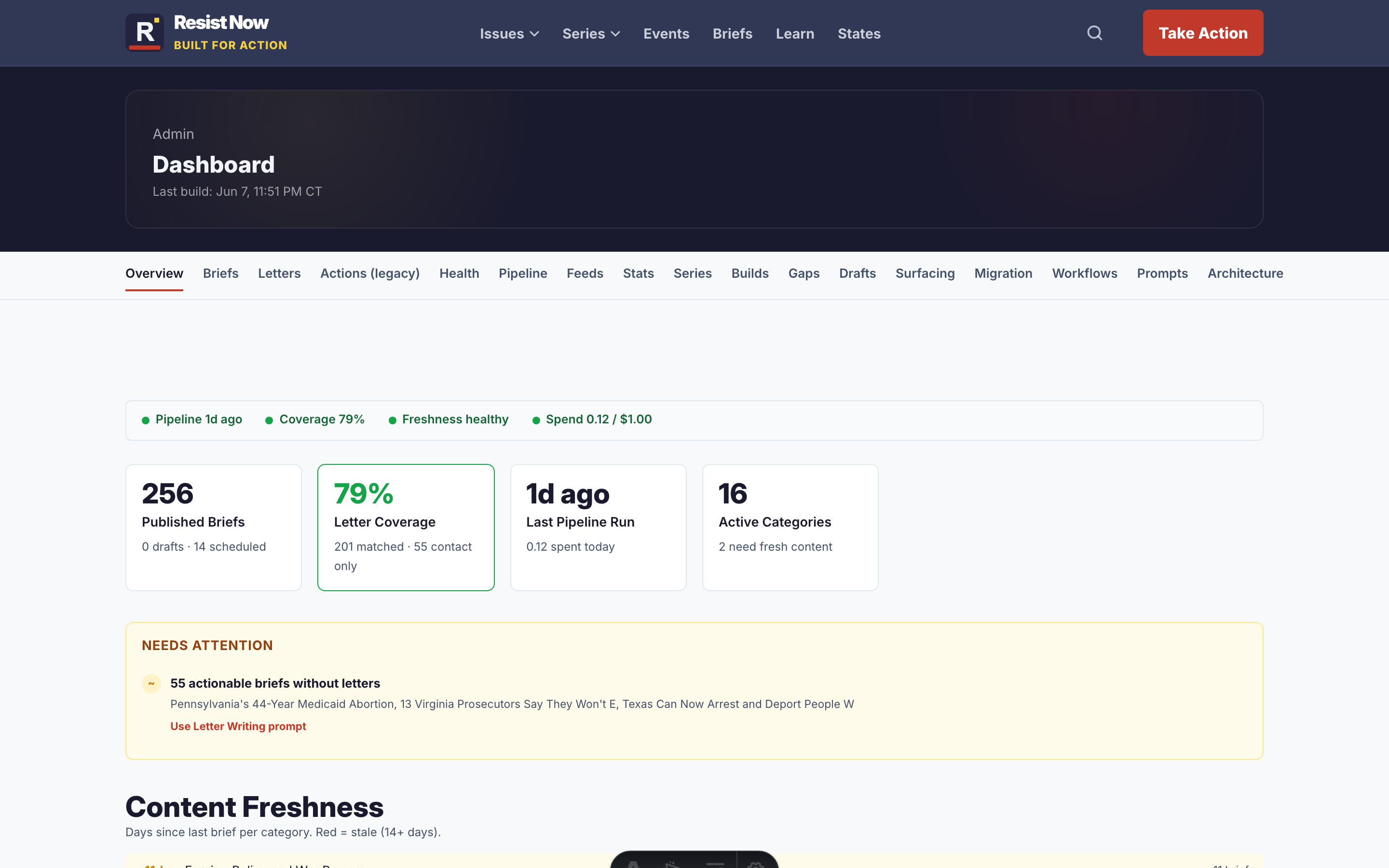This screenshot has width=1389, height=868.
Task: Click the "Freshness healthy" status indicator
Action: pyautogui.click(x=449, y=420)
